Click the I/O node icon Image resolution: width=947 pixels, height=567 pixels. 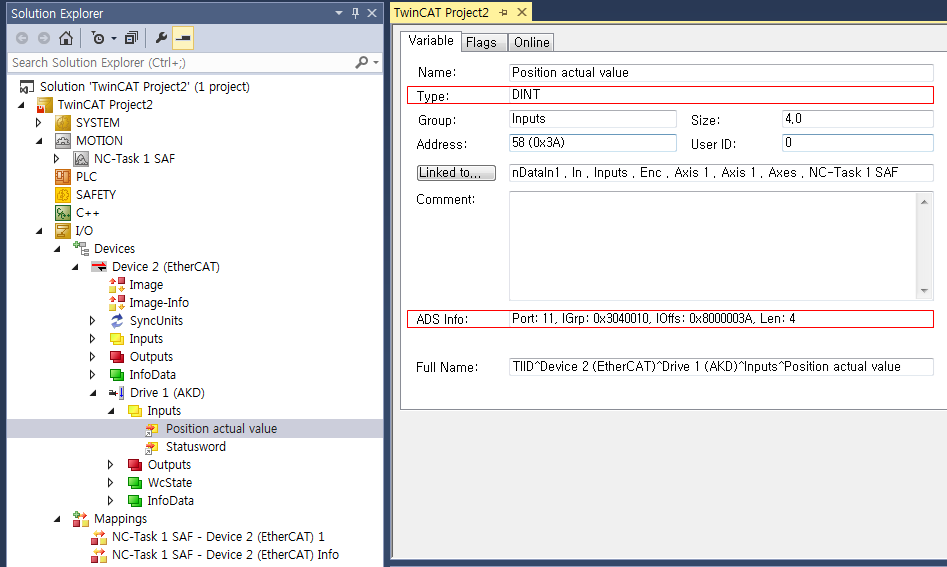[63, 231]
